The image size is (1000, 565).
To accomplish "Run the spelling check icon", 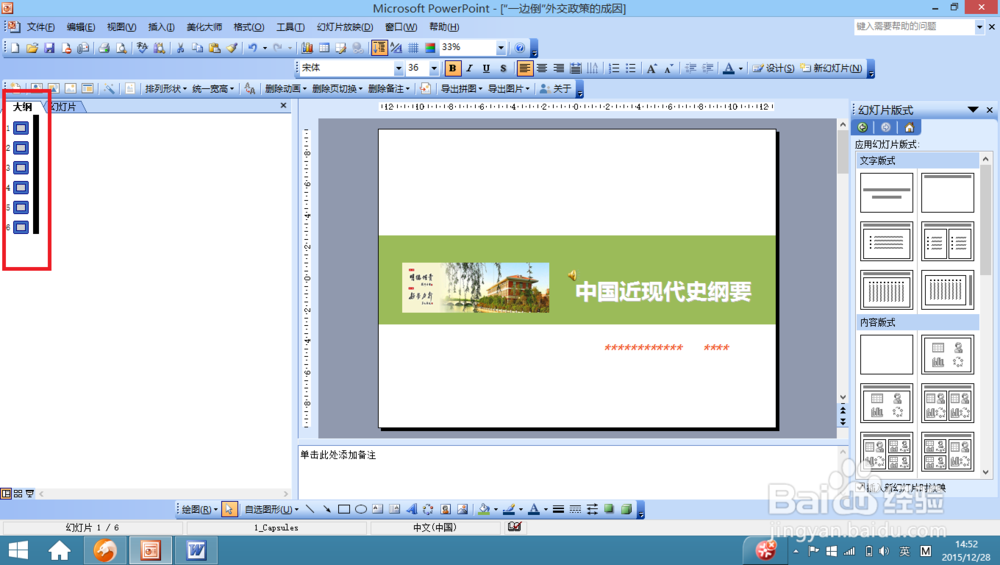I will pyautogui.click(x=142, y=48).
